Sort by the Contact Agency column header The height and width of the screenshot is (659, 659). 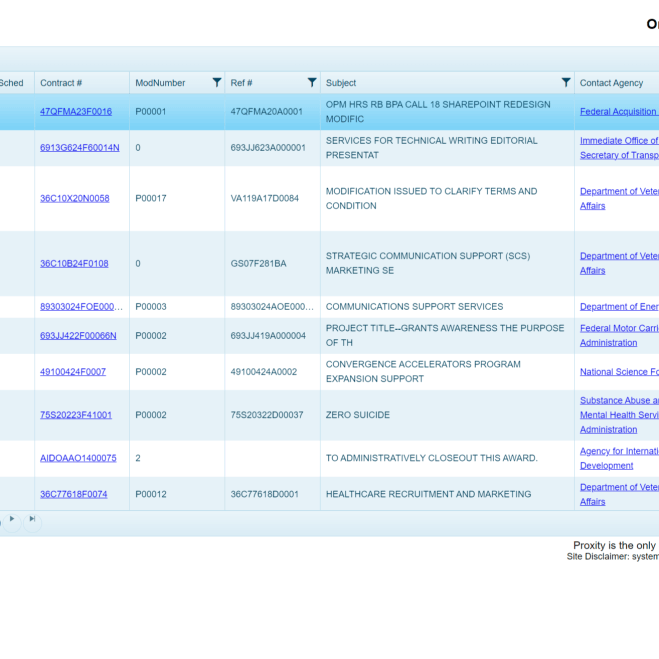coord(612,83)
